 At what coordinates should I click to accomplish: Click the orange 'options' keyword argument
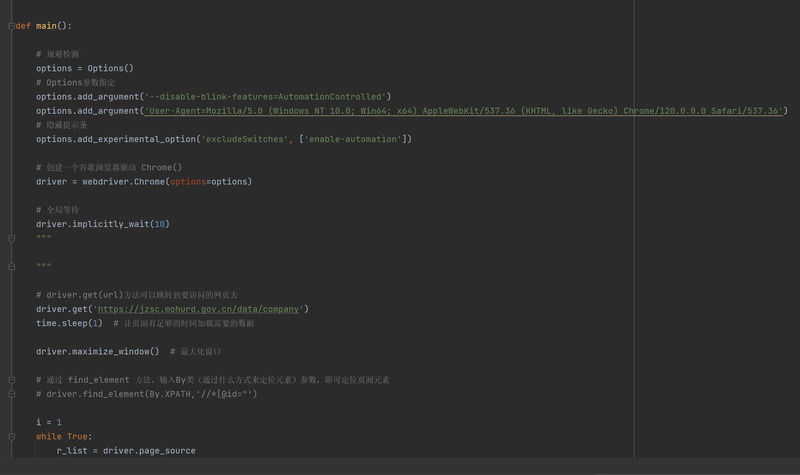point(188,182)
